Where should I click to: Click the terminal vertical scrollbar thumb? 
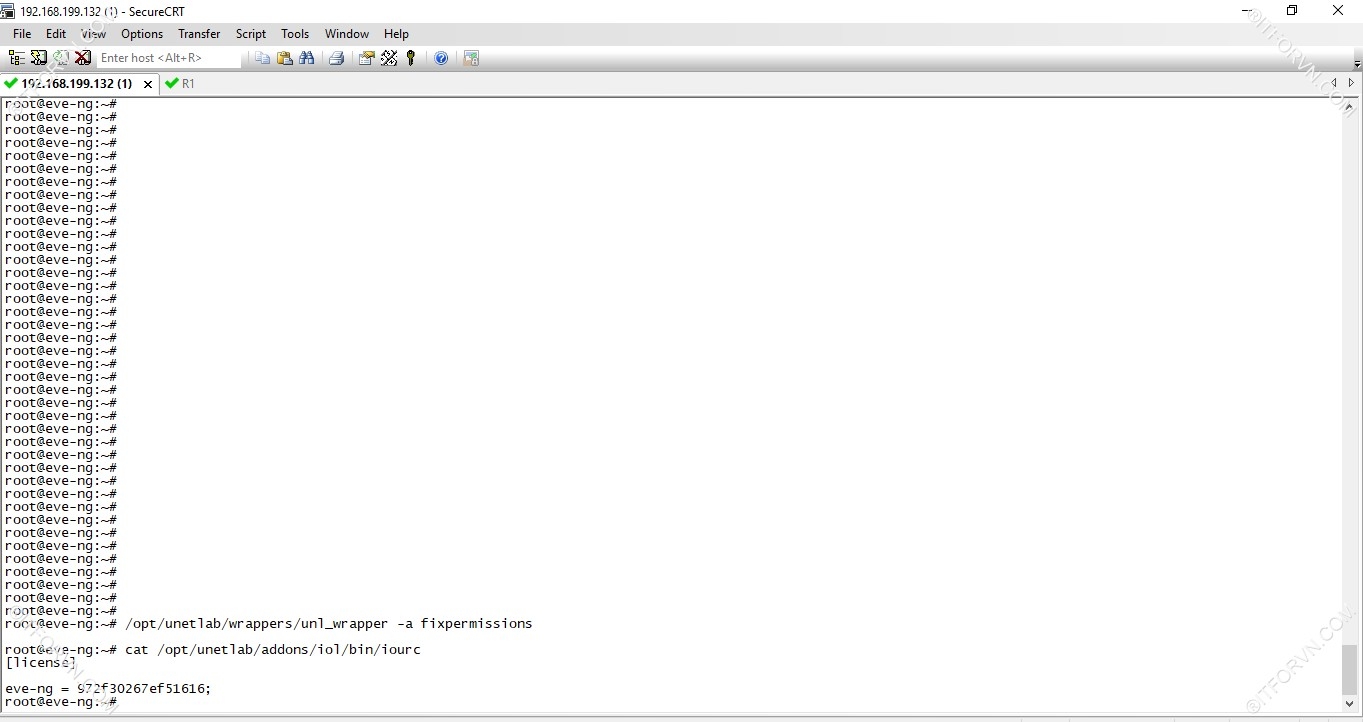coord(1350,668)
